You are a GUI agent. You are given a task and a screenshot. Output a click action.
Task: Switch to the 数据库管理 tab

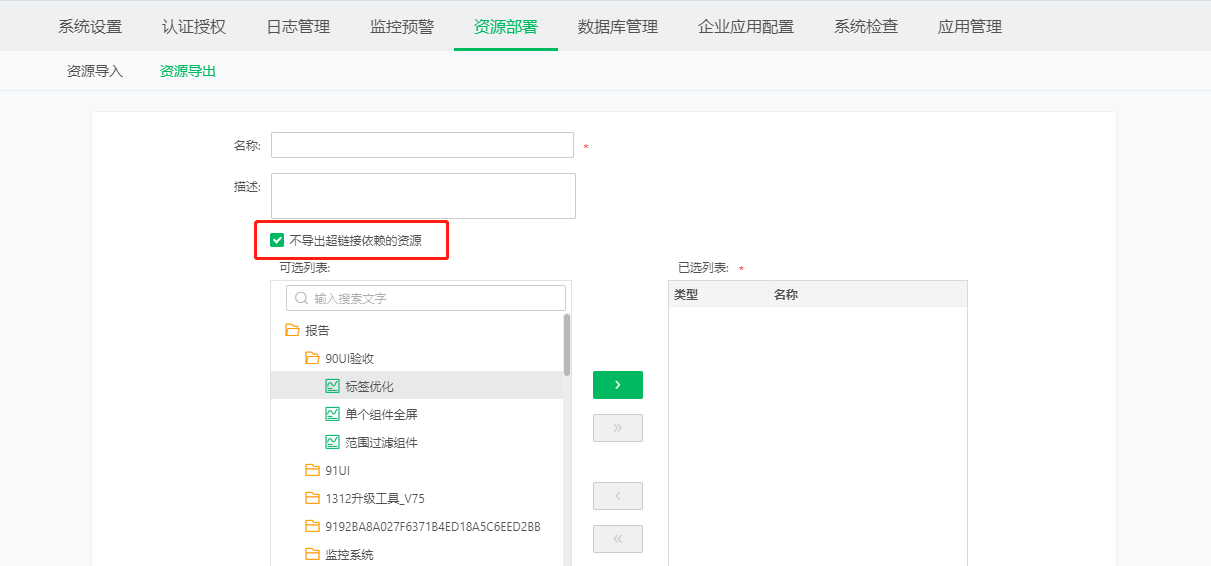coord(617,27)
